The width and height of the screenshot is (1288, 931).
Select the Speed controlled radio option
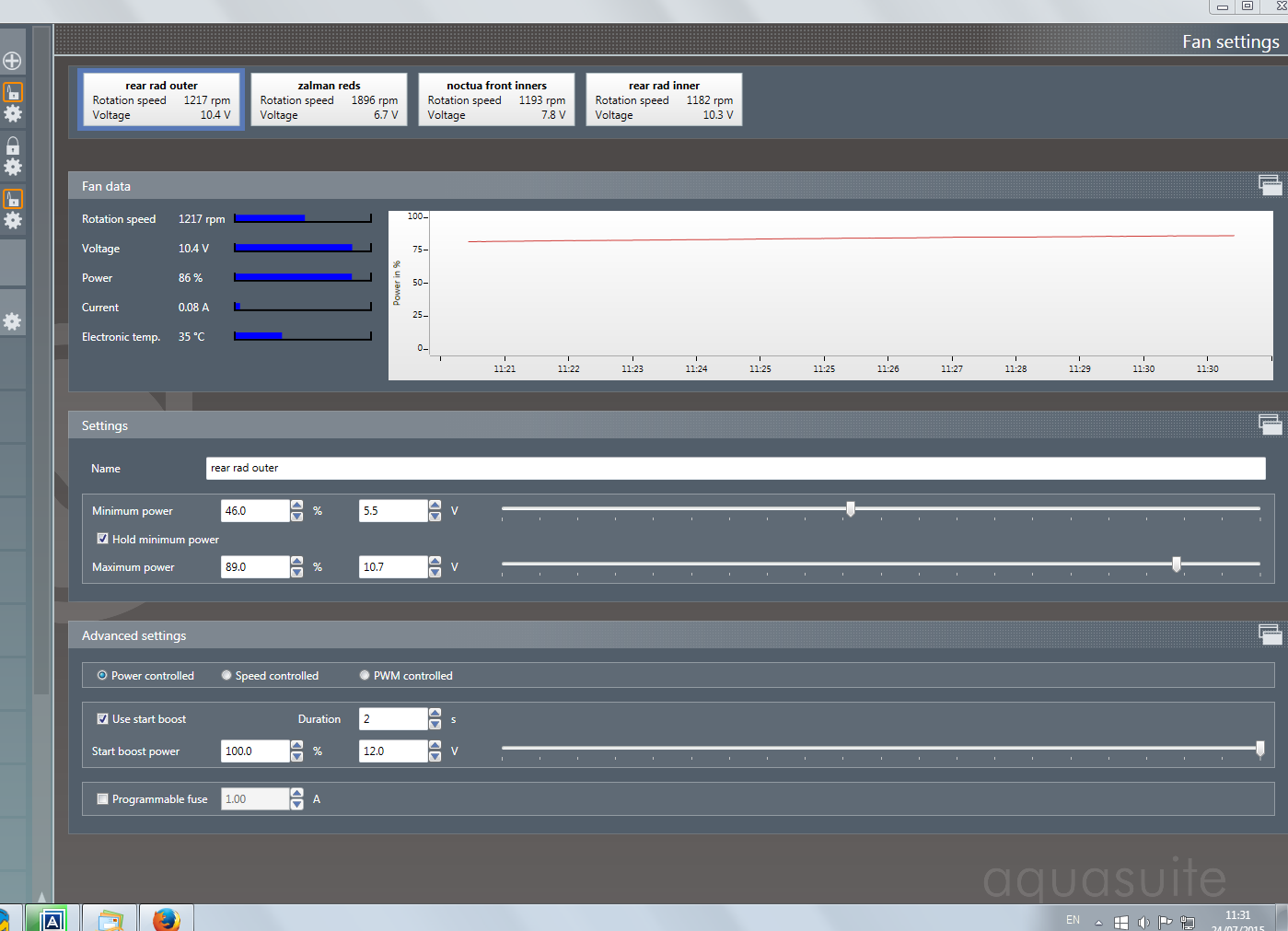coord(226,675)
